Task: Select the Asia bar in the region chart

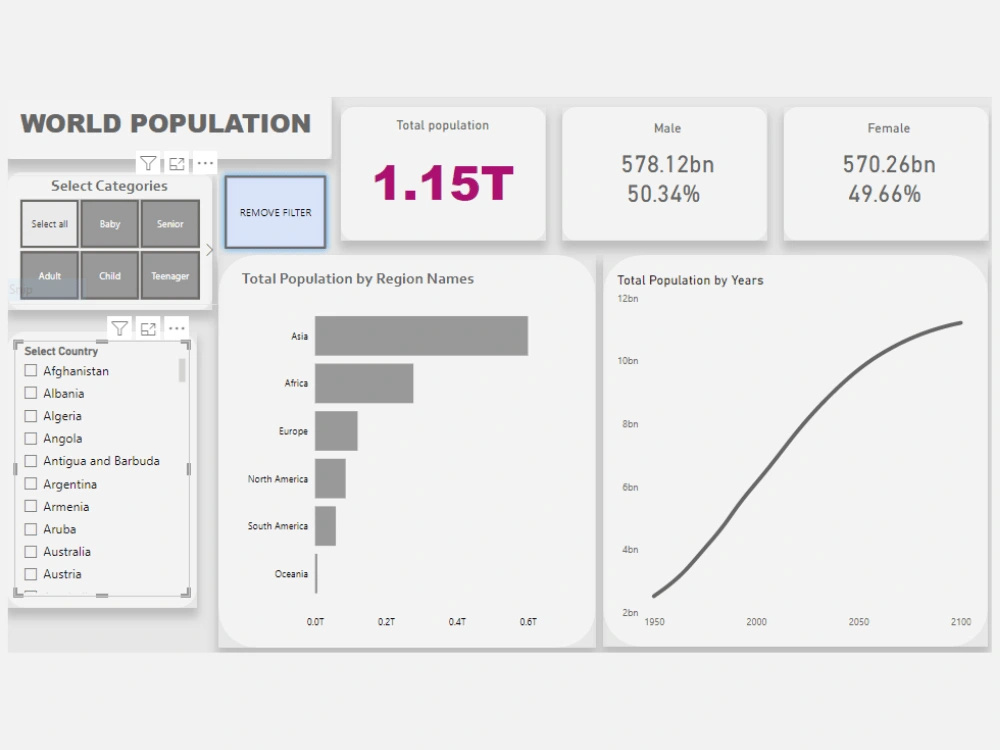Action: (x=420, y=335)
